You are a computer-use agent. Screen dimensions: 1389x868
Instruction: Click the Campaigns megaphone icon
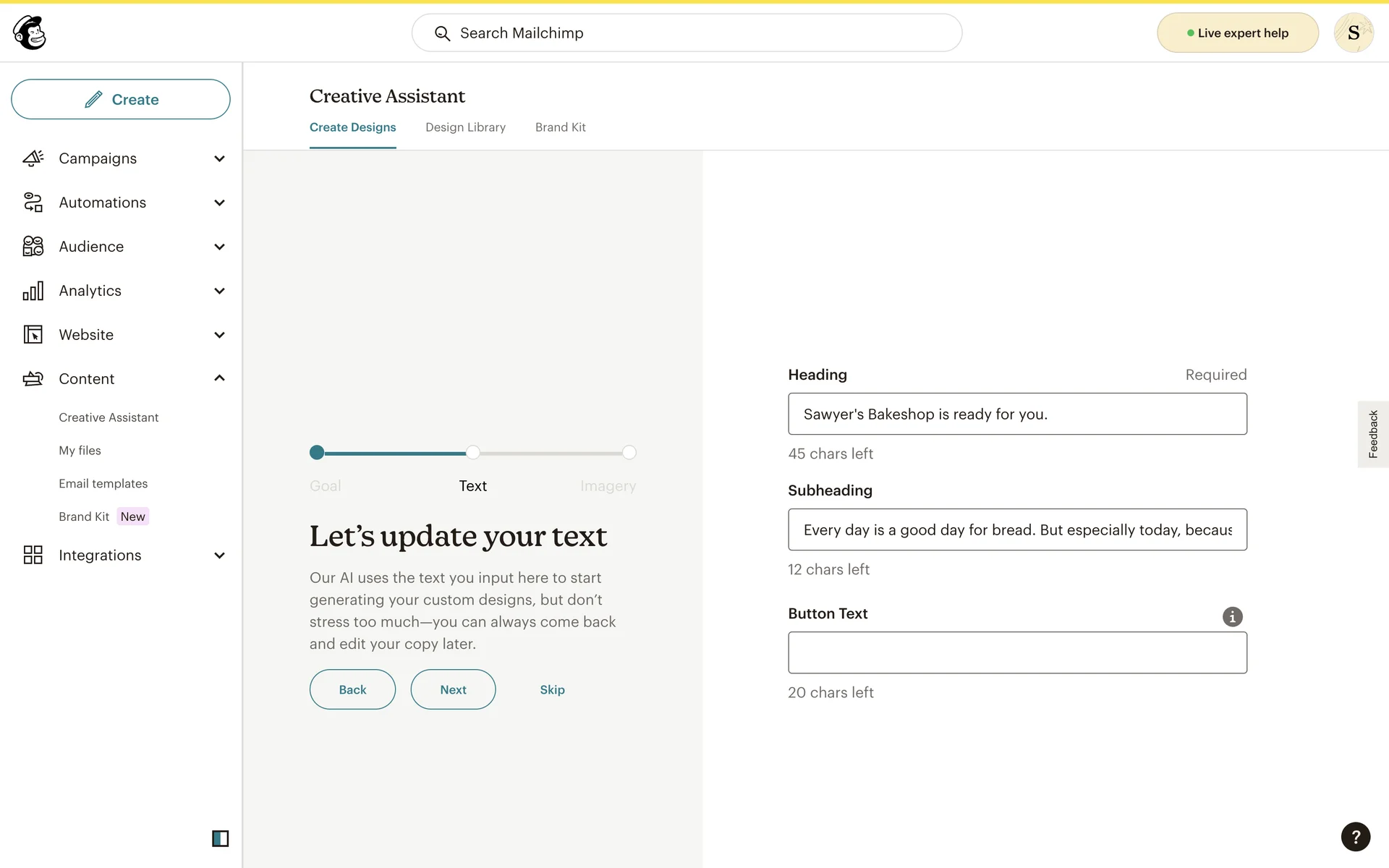pyautogui.click(x=33, y=158)
